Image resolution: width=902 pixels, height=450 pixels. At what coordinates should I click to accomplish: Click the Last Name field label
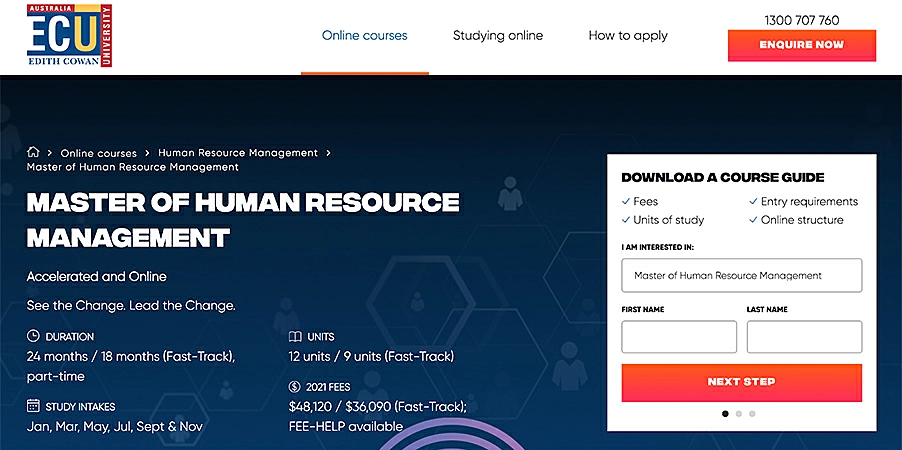(x=767, y=310)
